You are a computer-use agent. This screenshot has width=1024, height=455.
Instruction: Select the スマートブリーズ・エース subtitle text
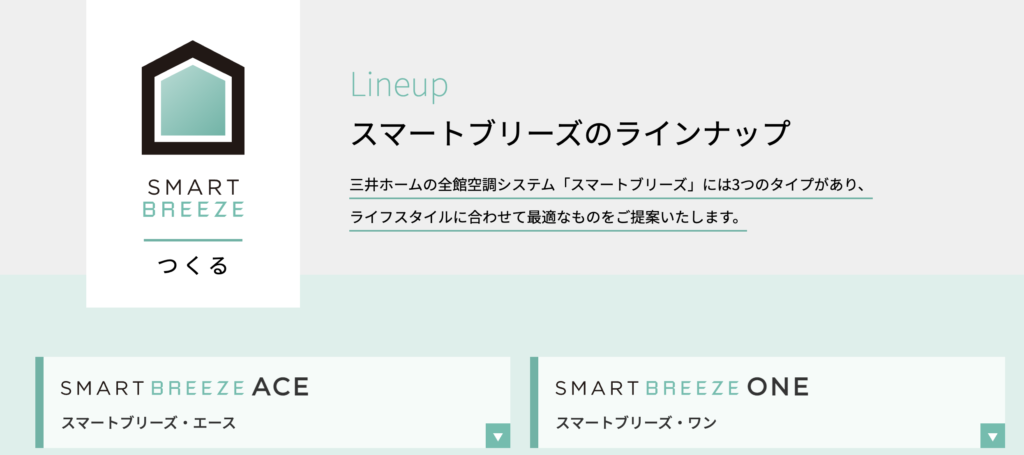tap(149, 423)
